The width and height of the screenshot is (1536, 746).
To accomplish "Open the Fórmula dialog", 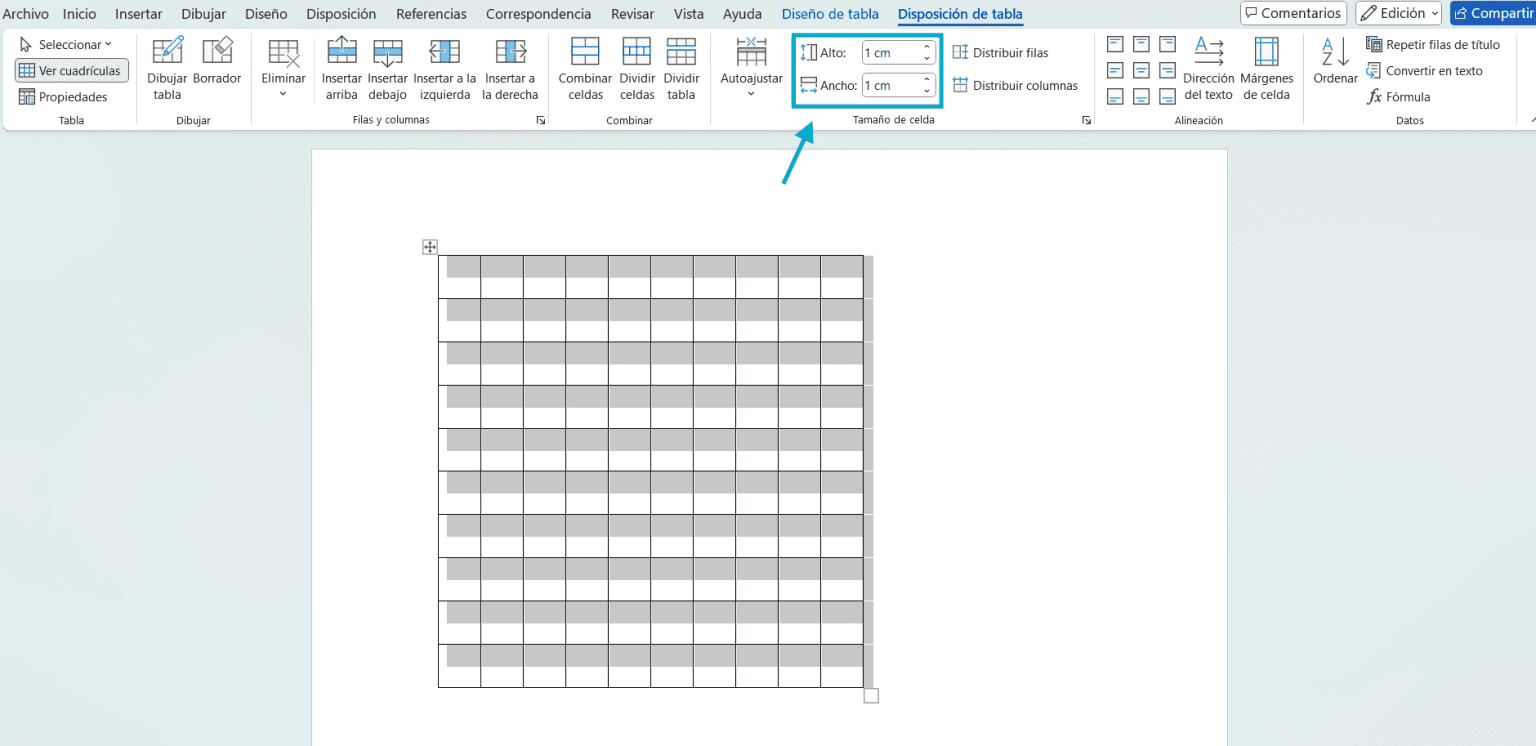I will pos(1399,96).
